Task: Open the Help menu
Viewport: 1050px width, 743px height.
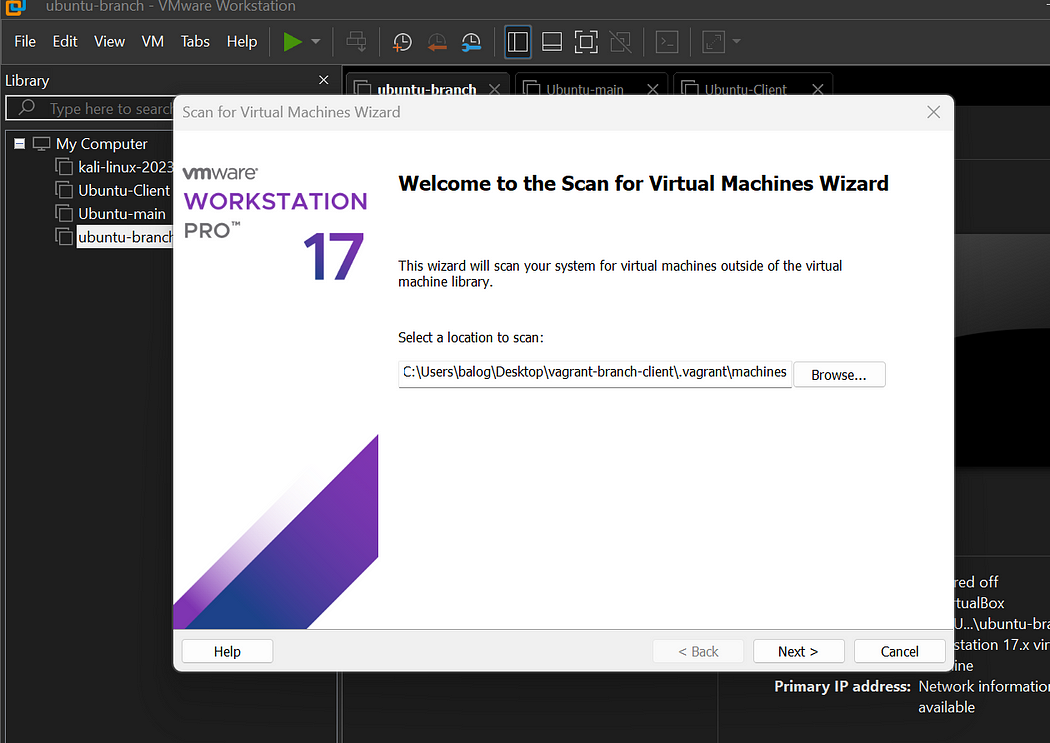Action: coord(242,42)
